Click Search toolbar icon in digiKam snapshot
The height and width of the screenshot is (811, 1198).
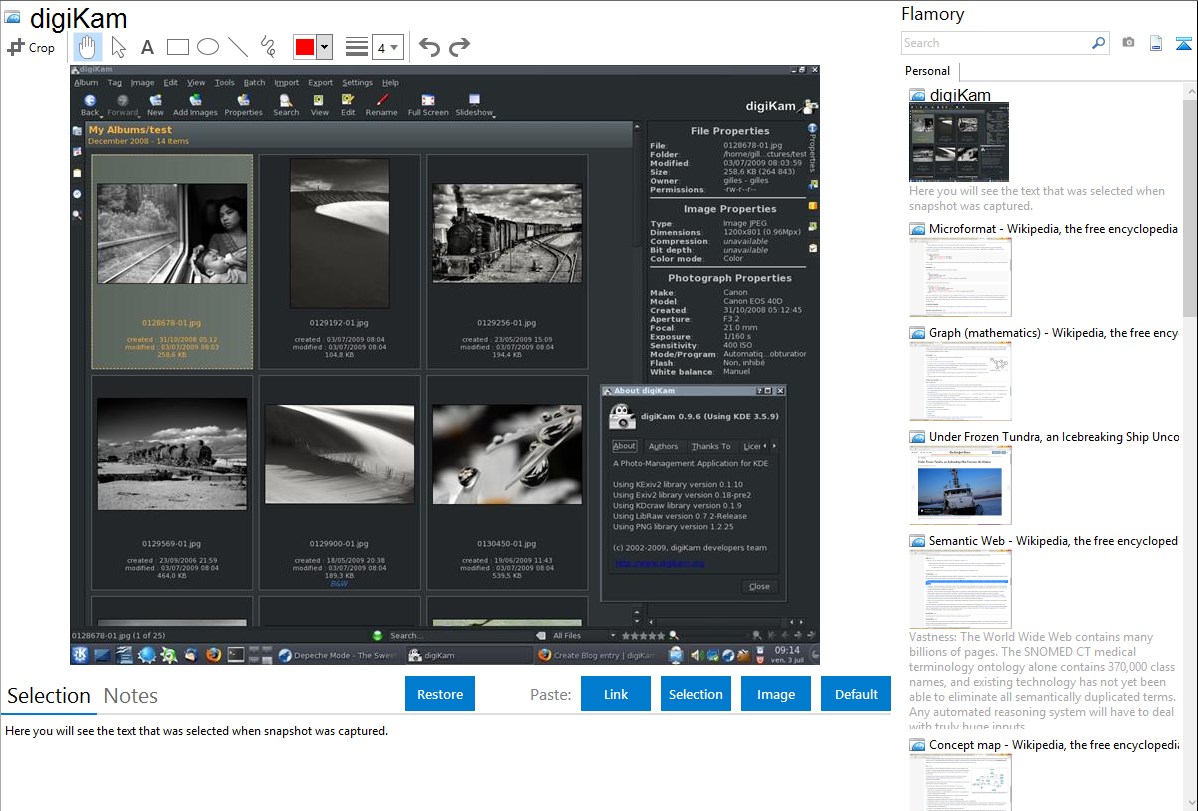tap(286, 105)
